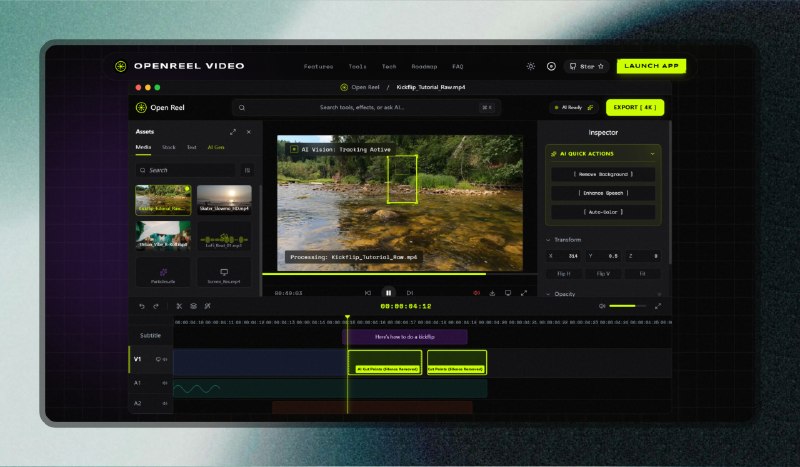Adjust the timeline zoom slider

click(x=628, y=306)
